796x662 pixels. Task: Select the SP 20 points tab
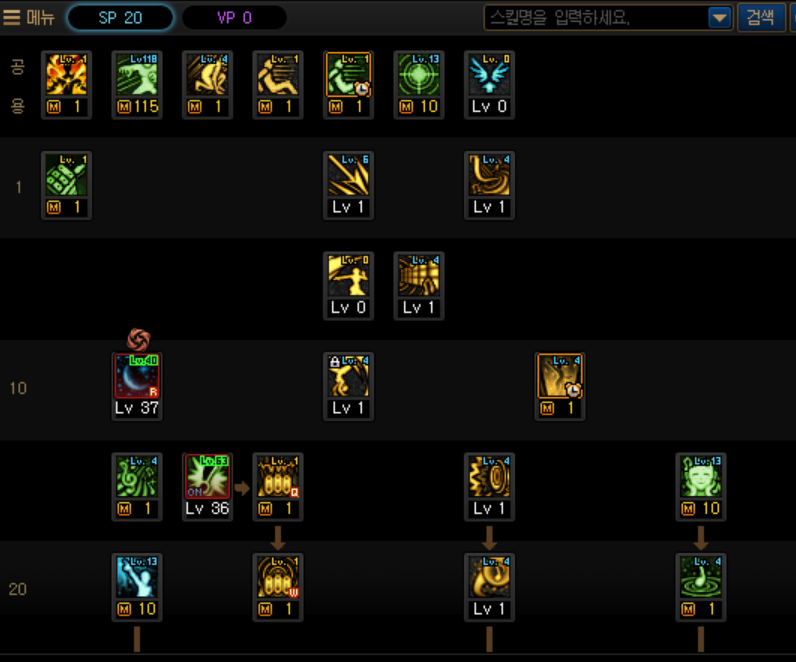pyautogui.click(x=120, y=18)
